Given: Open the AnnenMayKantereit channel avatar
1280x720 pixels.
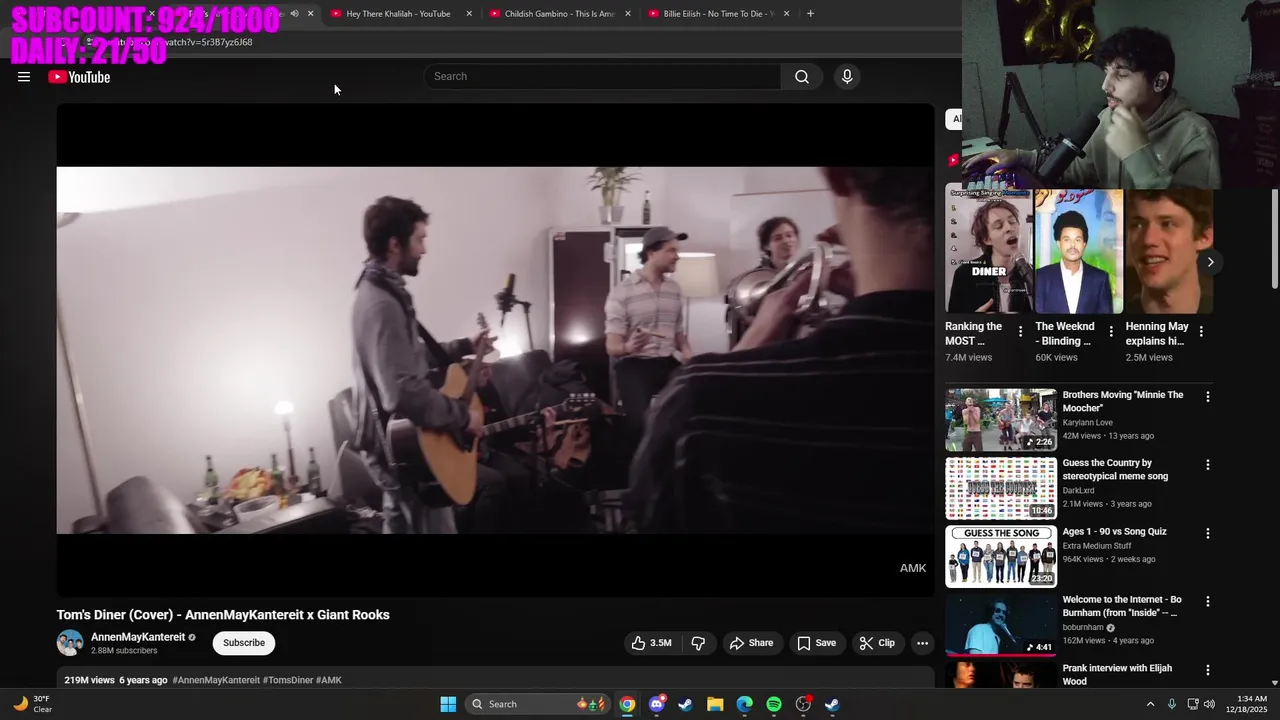Looking at the screenshot, I should pos(70,643).
